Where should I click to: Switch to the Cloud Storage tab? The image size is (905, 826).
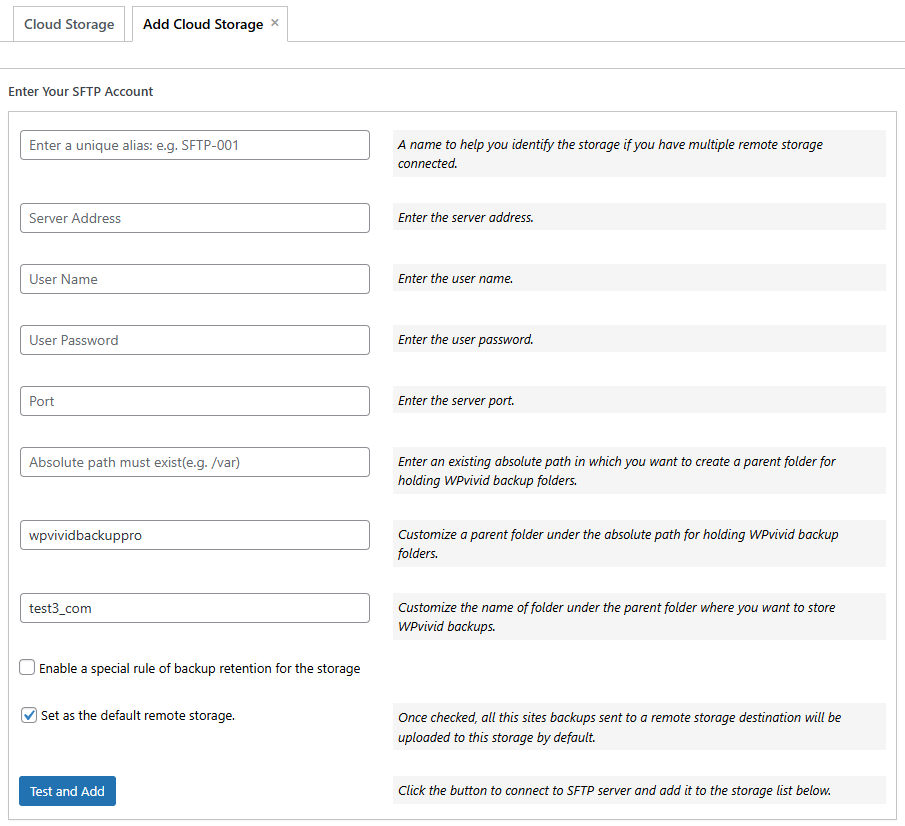point(68,23)
